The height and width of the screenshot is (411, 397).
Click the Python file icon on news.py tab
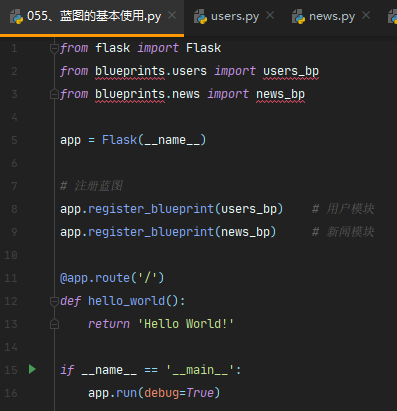pos(299,17)
